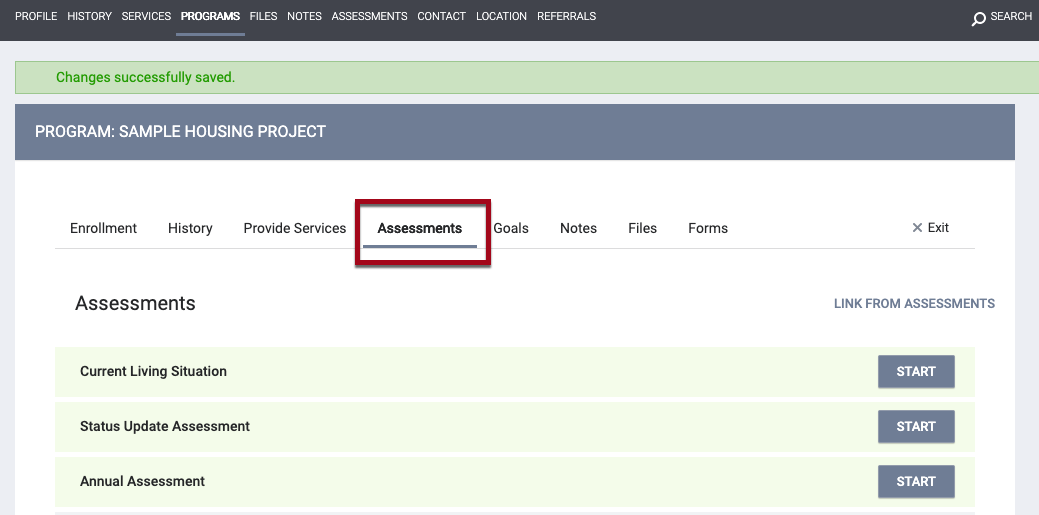Switch to the Goals tab
This screenshot has width=1039, height=515.
511,228
